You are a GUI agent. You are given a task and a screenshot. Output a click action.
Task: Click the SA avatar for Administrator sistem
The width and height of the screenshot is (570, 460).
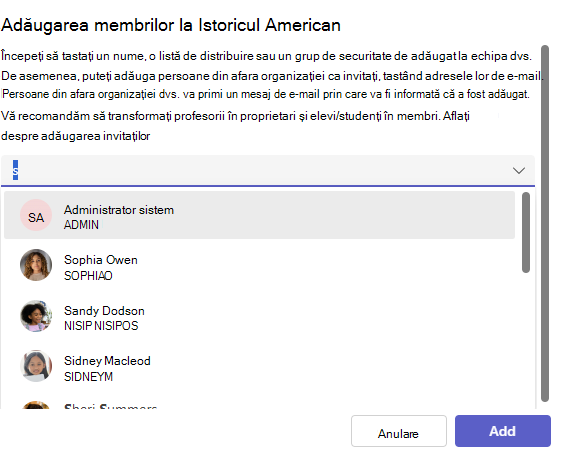pyautogui.click(x=36, y=215)
